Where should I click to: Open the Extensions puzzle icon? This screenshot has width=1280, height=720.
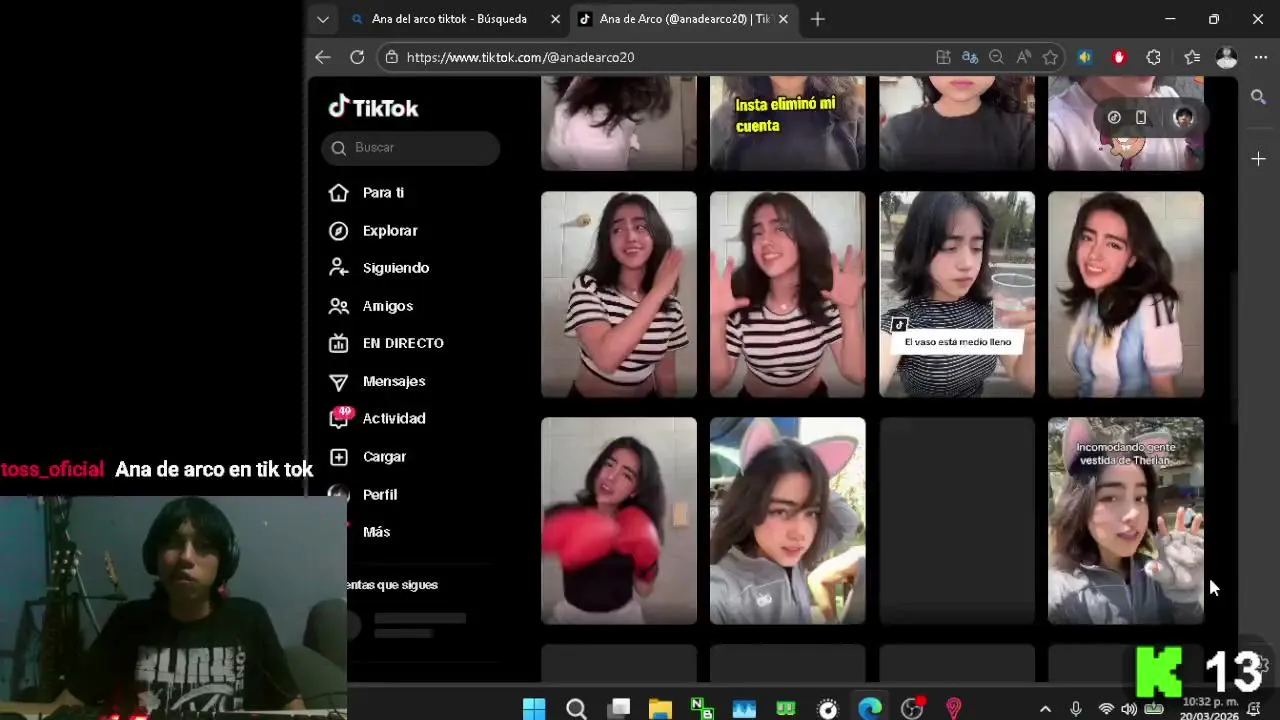[1154, 57]
